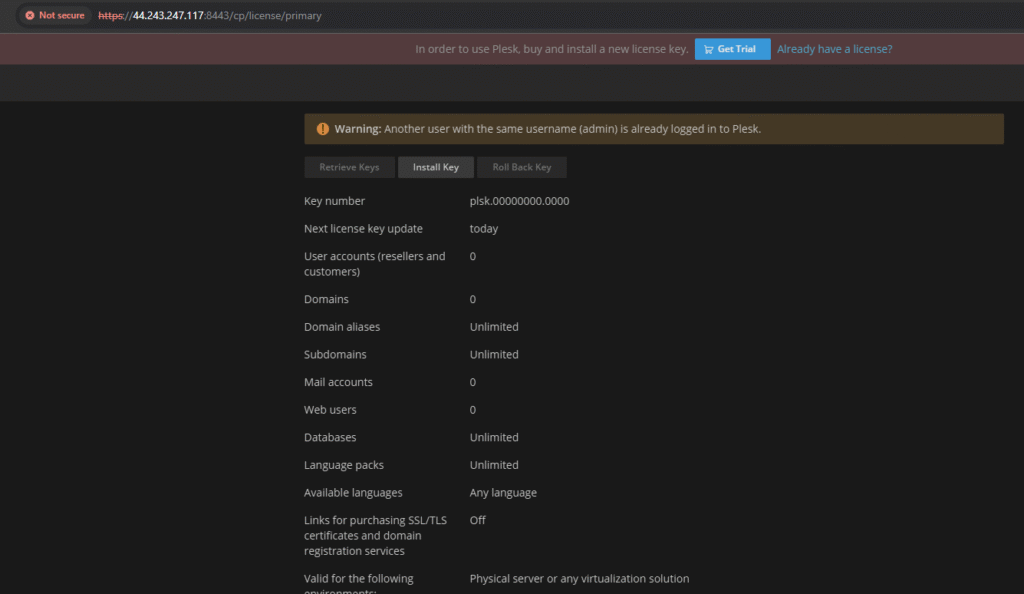Click the 'today' license update value
The height and width of the screenshot is (594, 1024).
[484, 229]
